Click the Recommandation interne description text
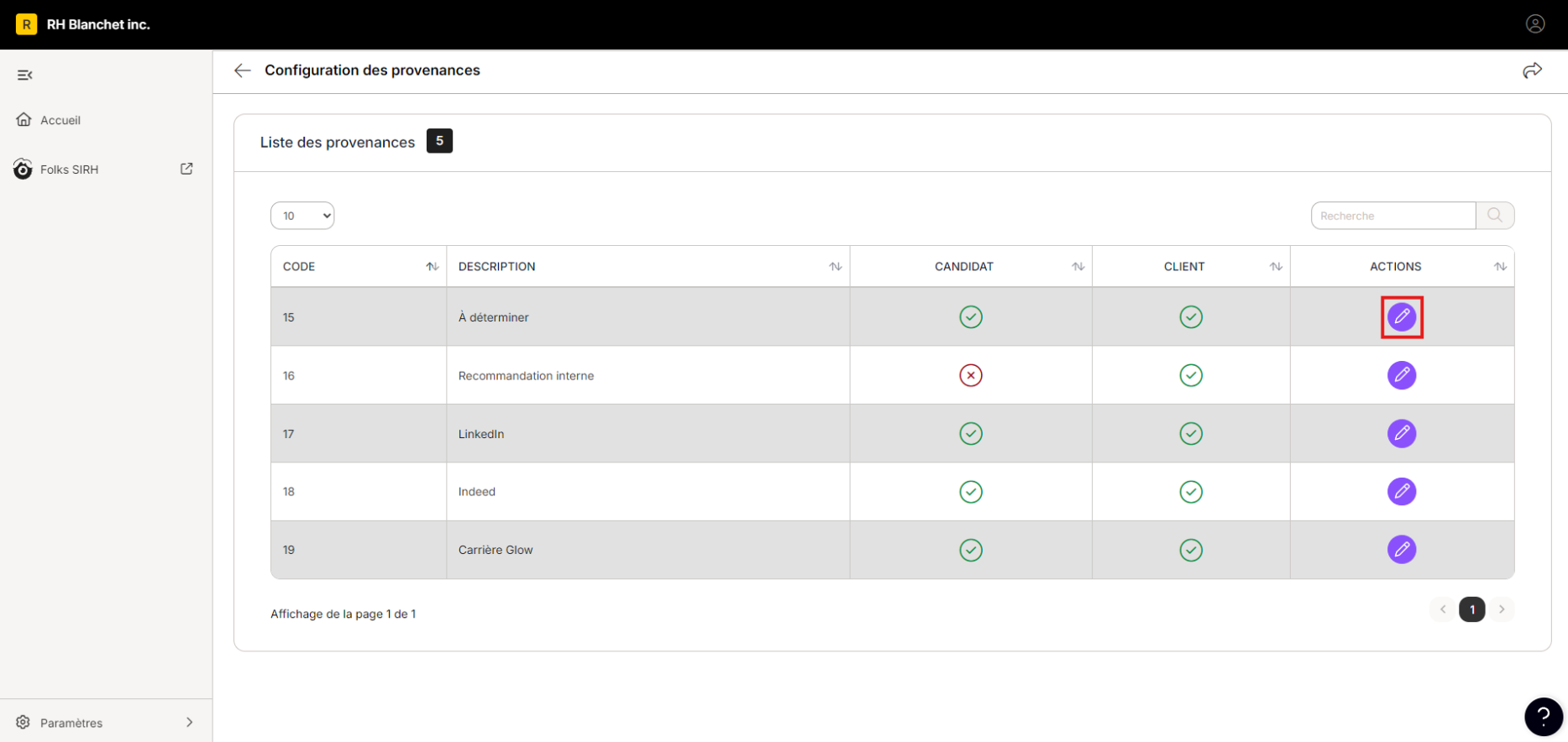 pos(526,376)
